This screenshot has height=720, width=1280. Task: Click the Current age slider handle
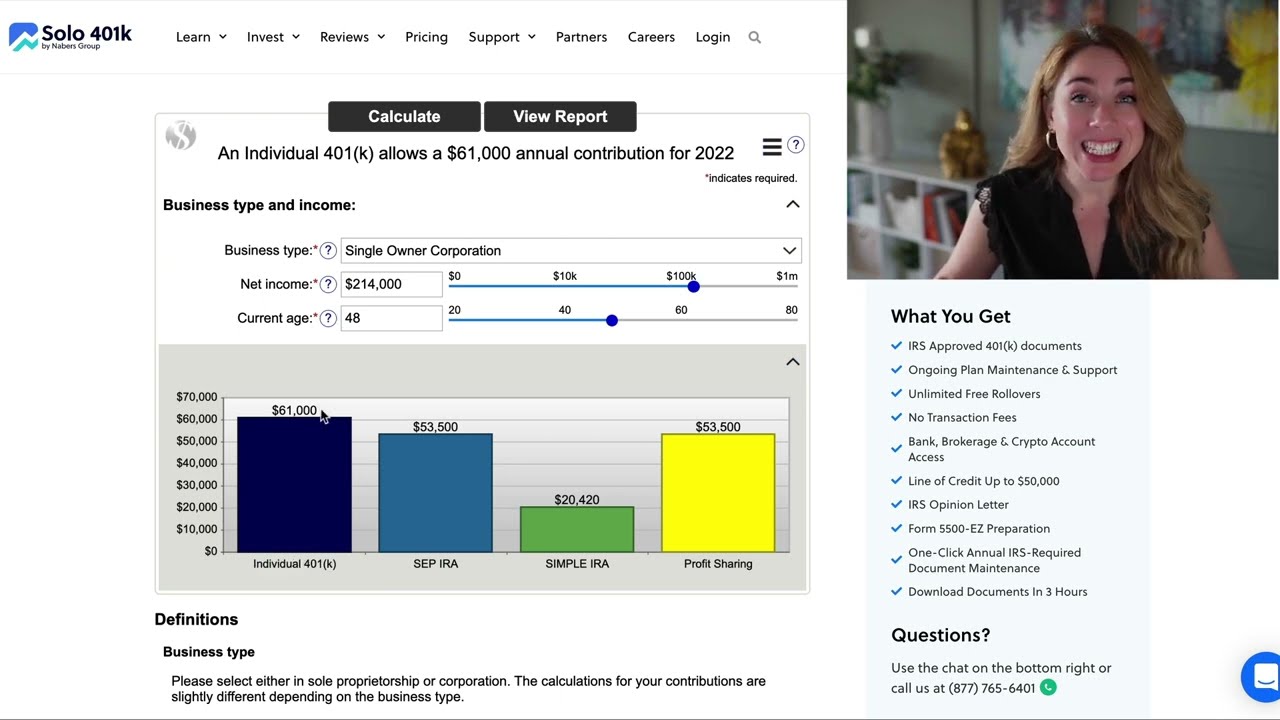[612, 321]
